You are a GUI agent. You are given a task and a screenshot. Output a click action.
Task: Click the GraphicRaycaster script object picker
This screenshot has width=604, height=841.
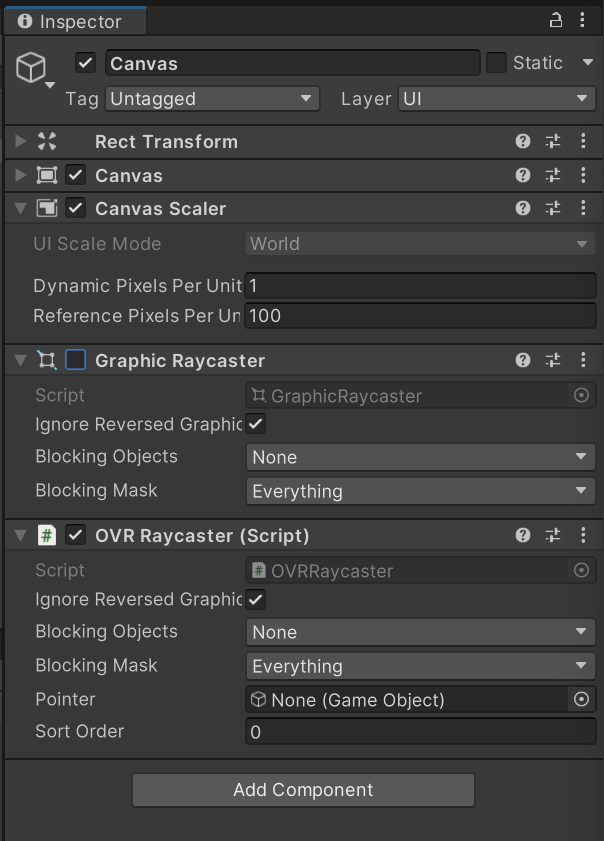581,395
